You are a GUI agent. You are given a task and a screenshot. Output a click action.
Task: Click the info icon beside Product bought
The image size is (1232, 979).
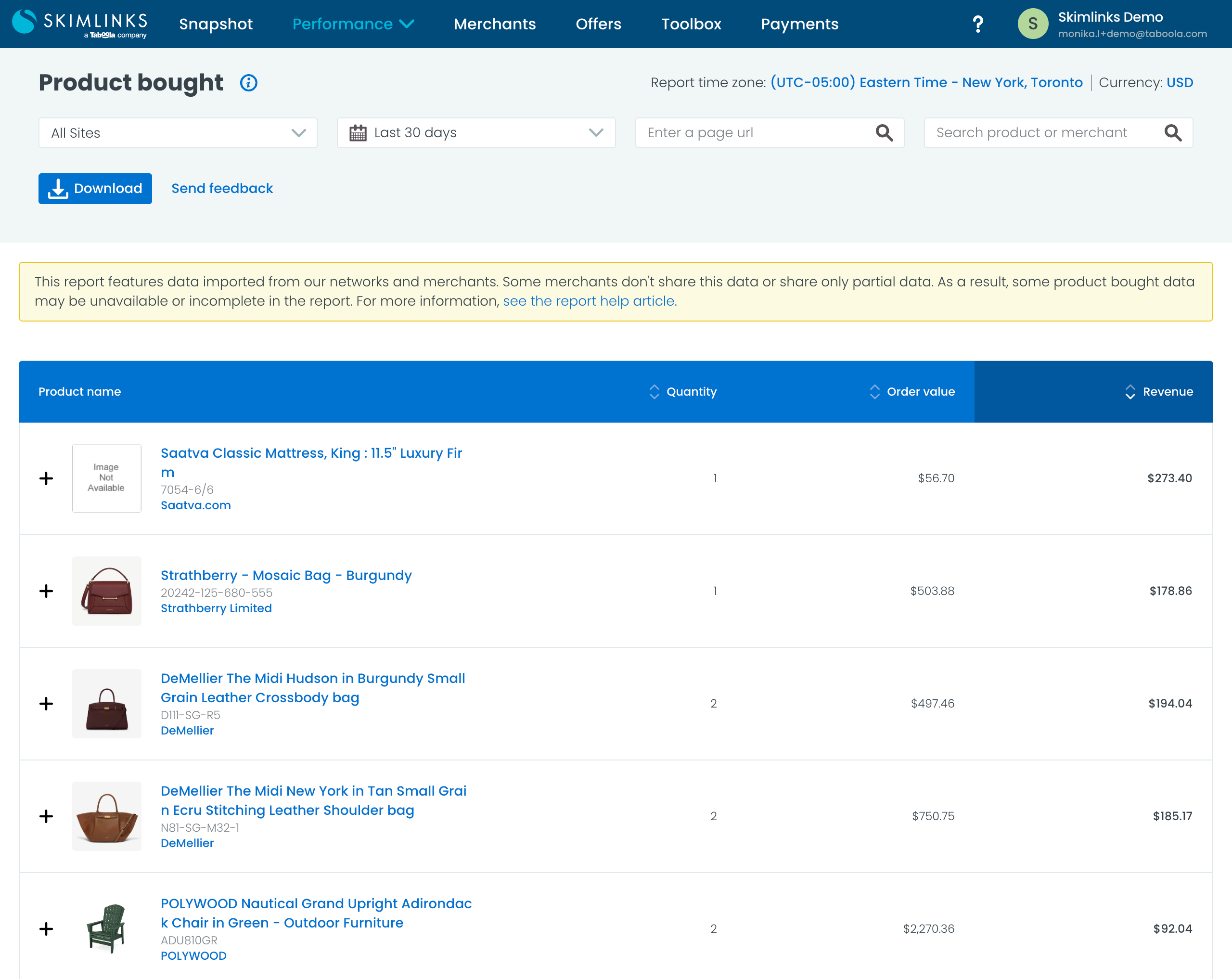248,83
